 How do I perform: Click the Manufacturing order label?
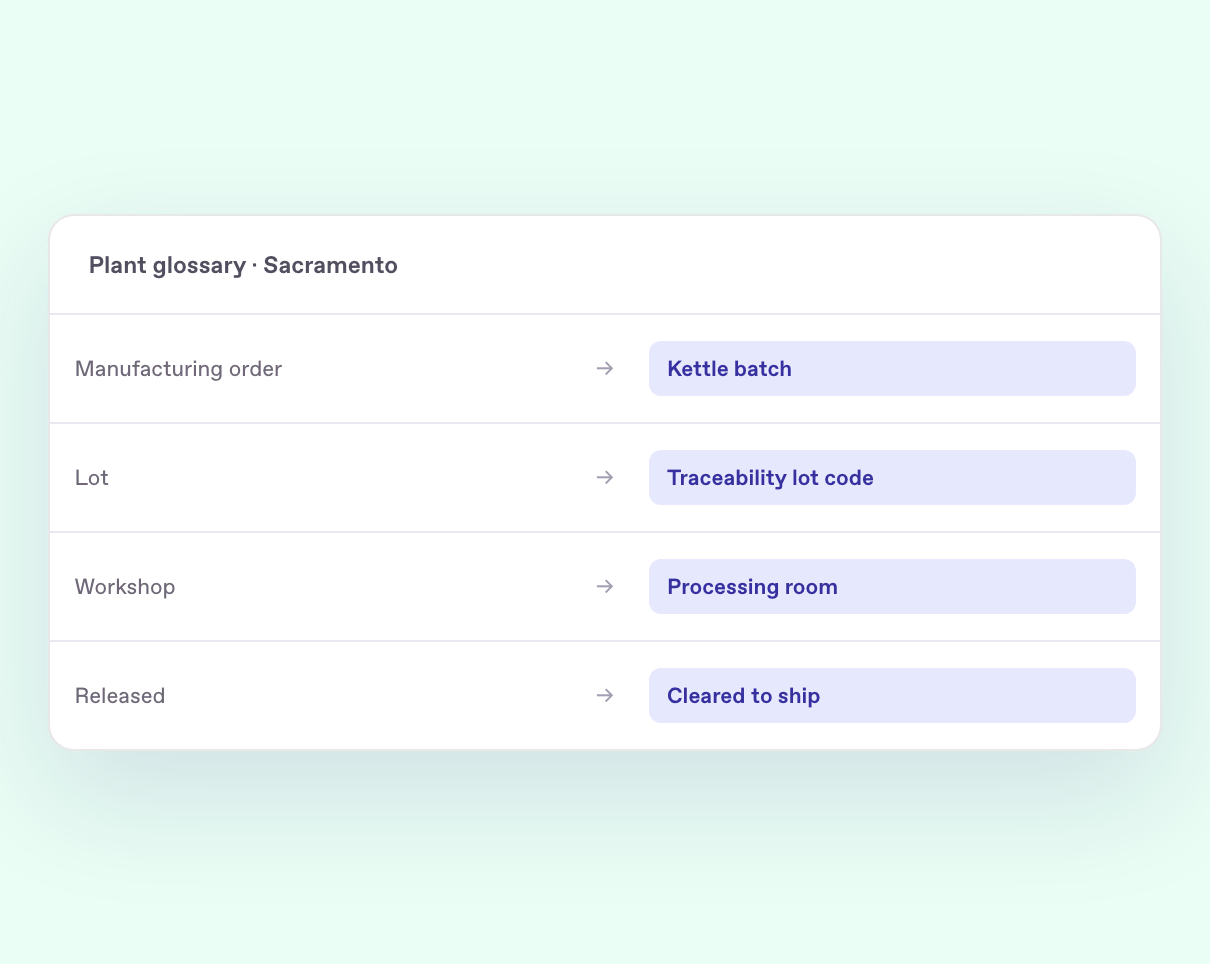point(179,369)
